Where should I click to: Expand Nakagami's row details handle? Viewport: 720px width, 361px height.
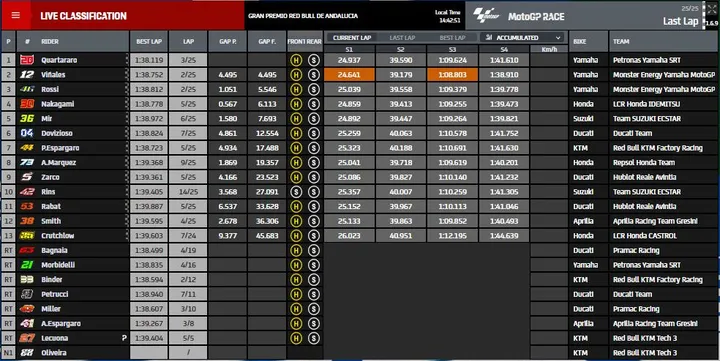127,104
